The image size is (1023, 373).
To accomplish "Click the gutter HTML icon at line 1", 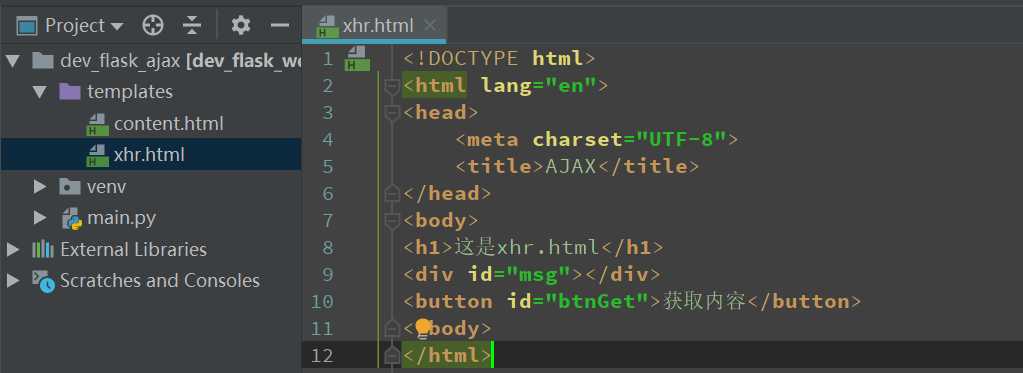I will (x=358, y=58).
